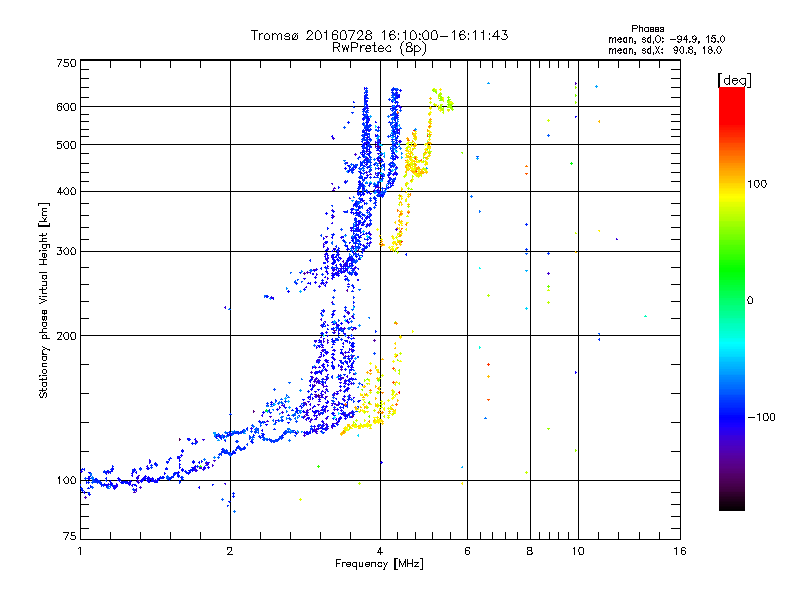Click the y-axis label 'Stationary phase Virtual Height [km]'
Image resolution: width=800 pixels, height=600 pixels.
44,300
